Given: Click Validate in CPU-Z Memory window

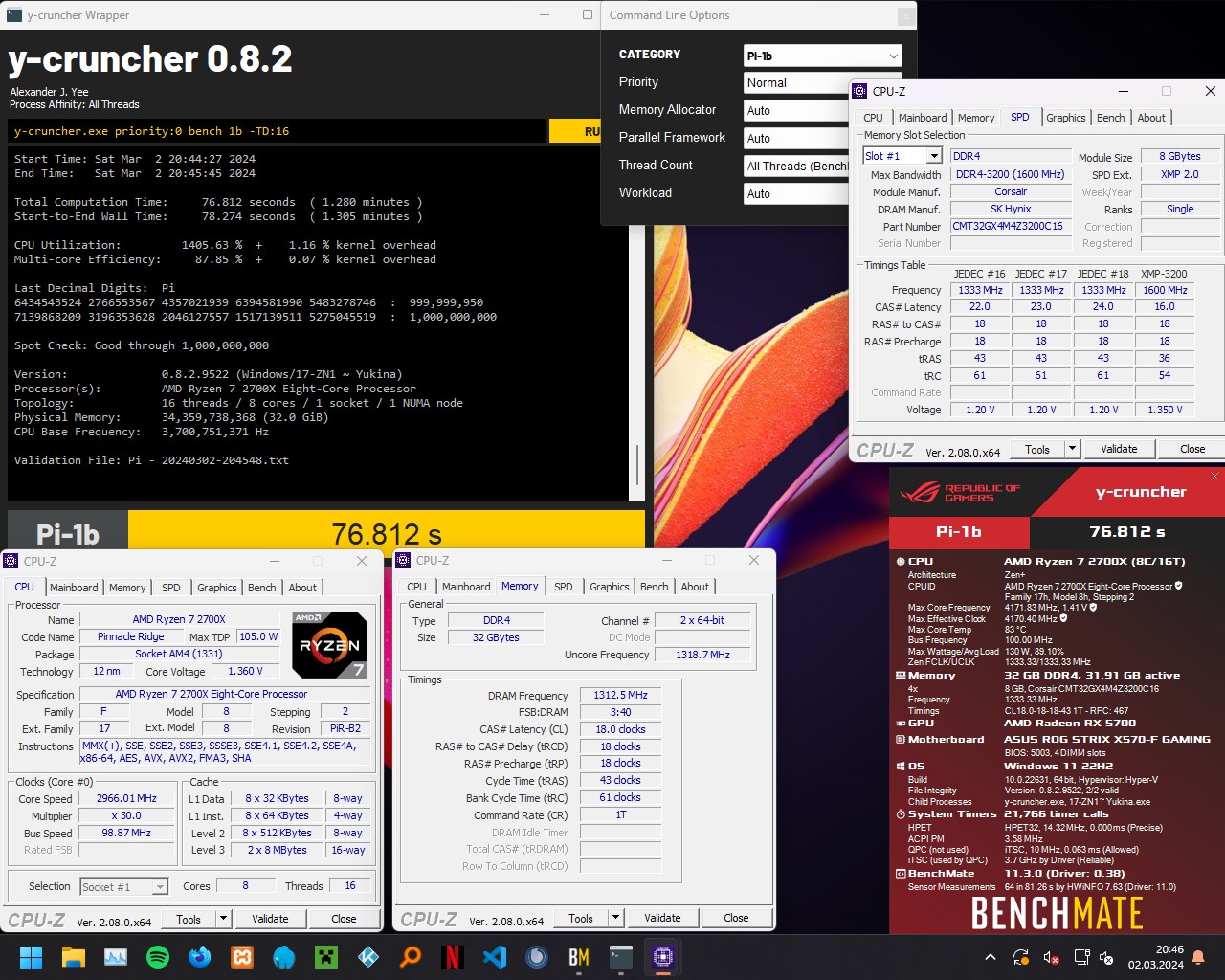Looking at the screenshot, I should pos(662,918).
